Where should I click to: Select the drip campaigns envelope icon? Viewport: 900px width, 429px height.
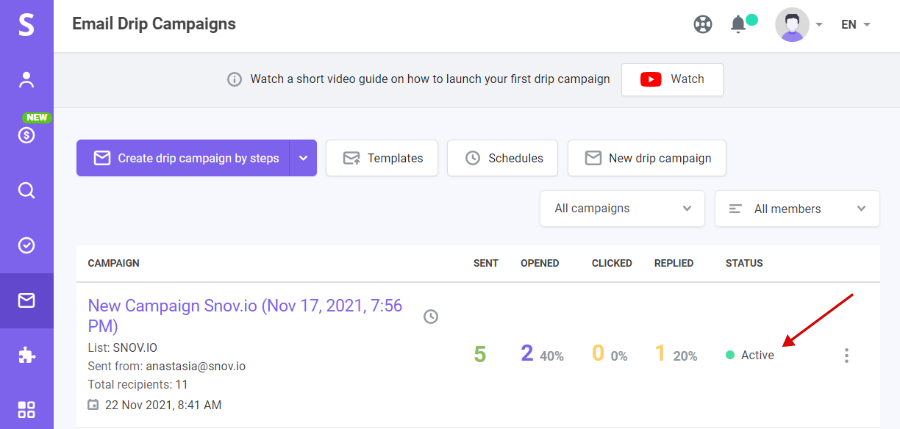pyautogui.click(x=26, y=300)
